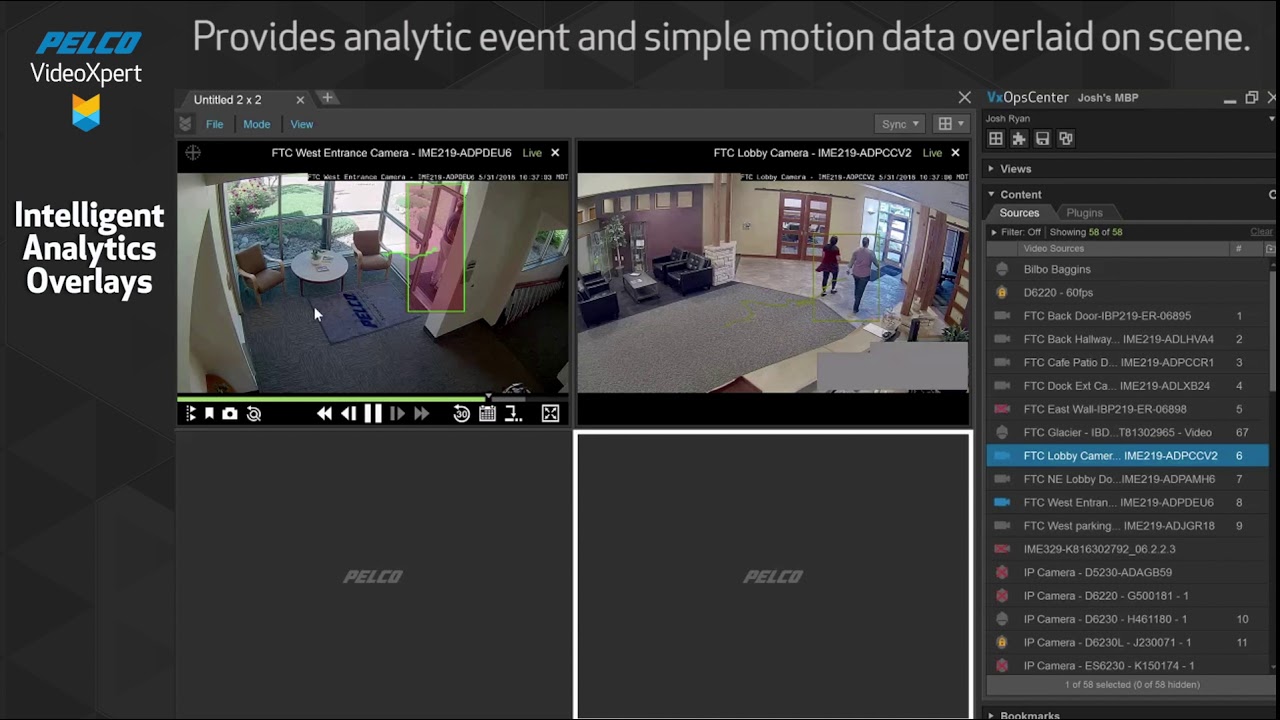Select FTC East Wall-IBP219-ER-06898

pyautogui.click(x=1127, y=409)
